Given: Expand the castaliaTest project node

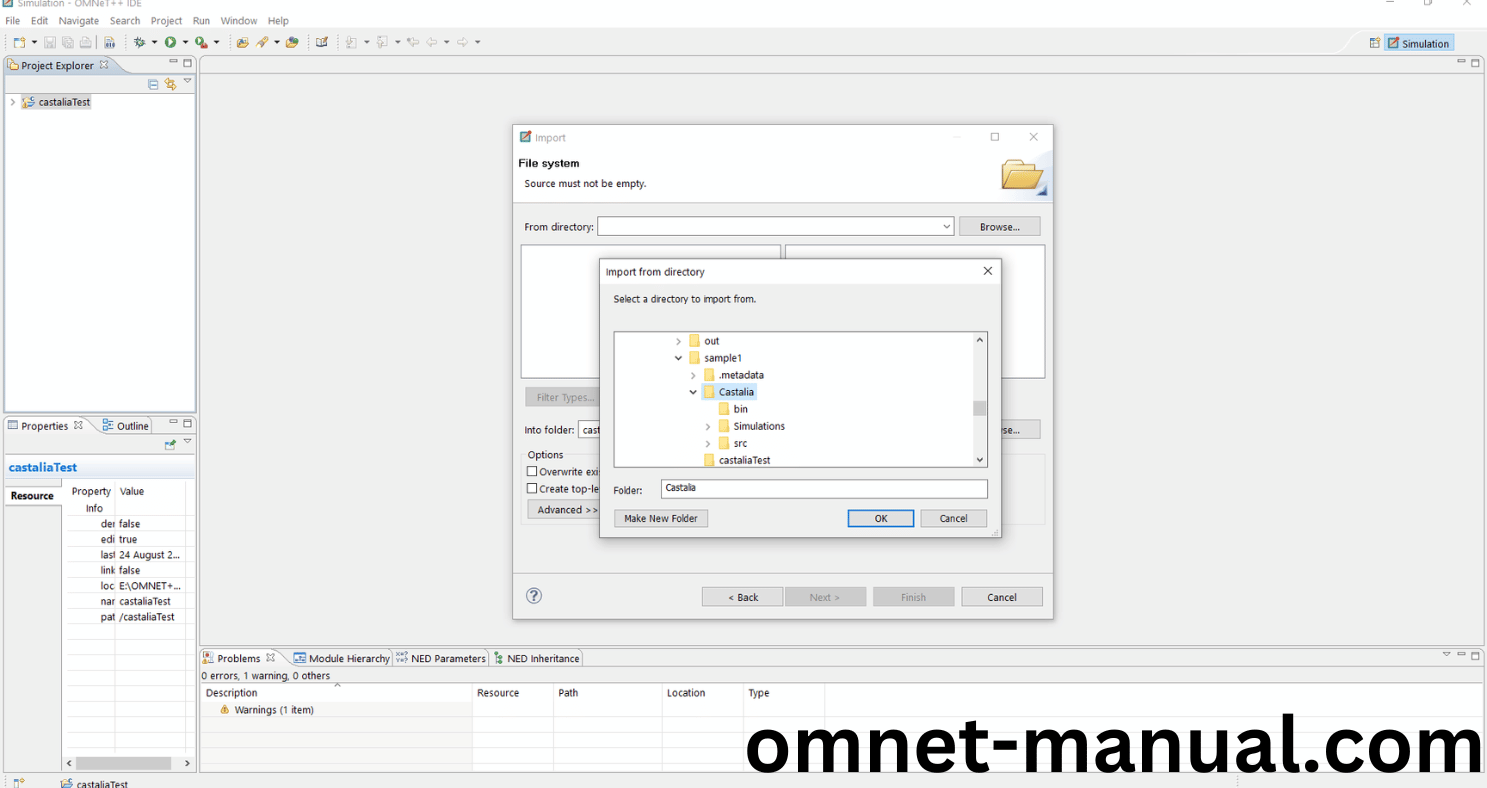Looking at the screenshot, I should point(12,102).
